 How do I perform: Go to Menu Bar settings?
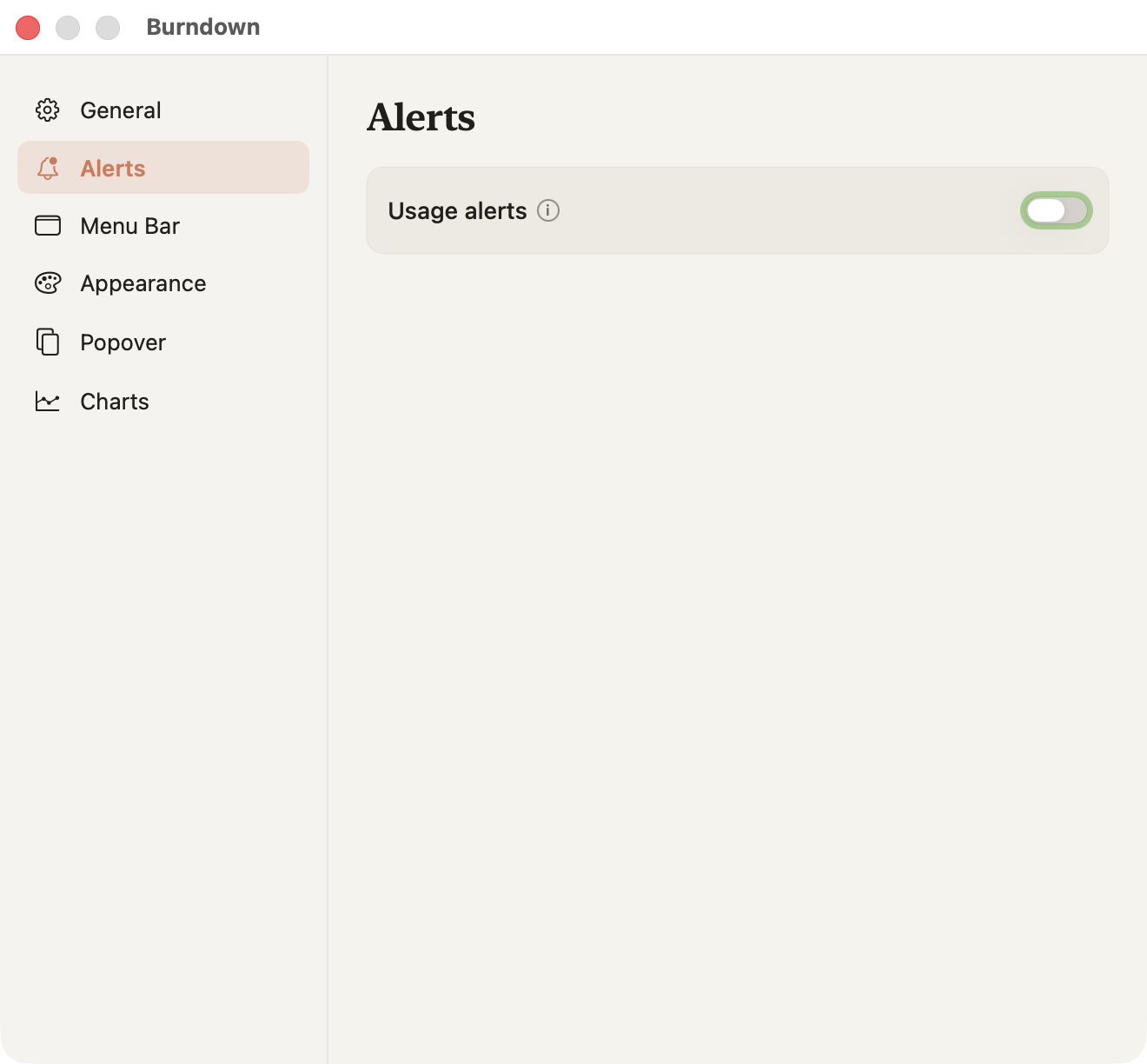pos(163,226)
